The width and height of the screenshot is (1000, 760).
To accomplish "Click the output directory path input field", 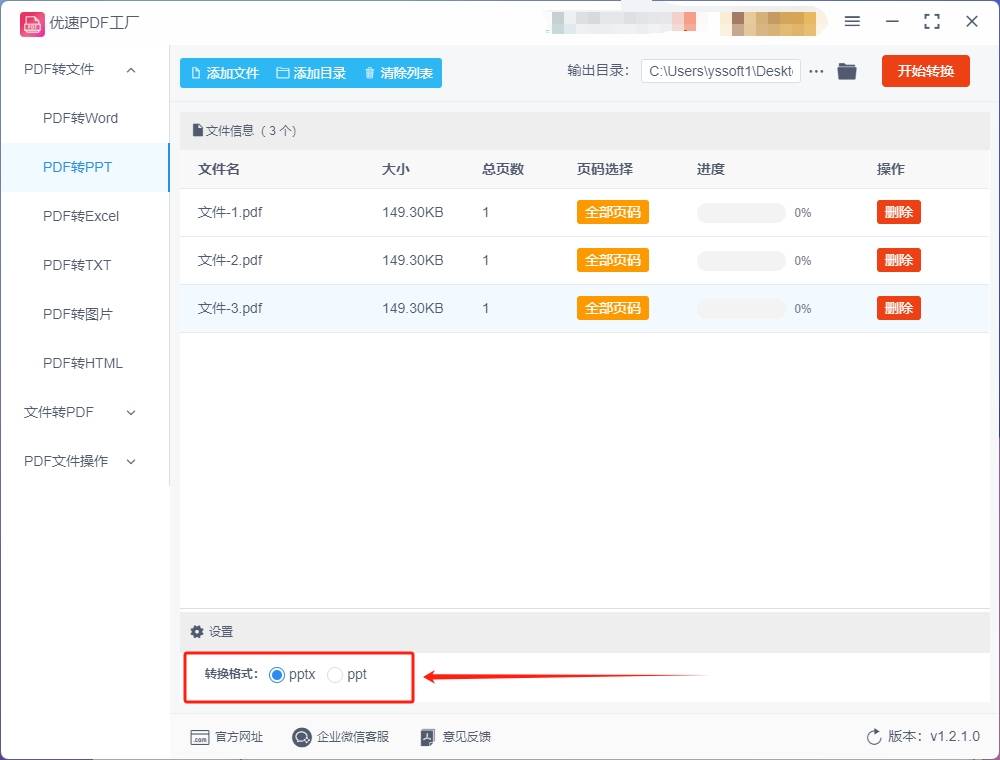I will tap(720, 71).
